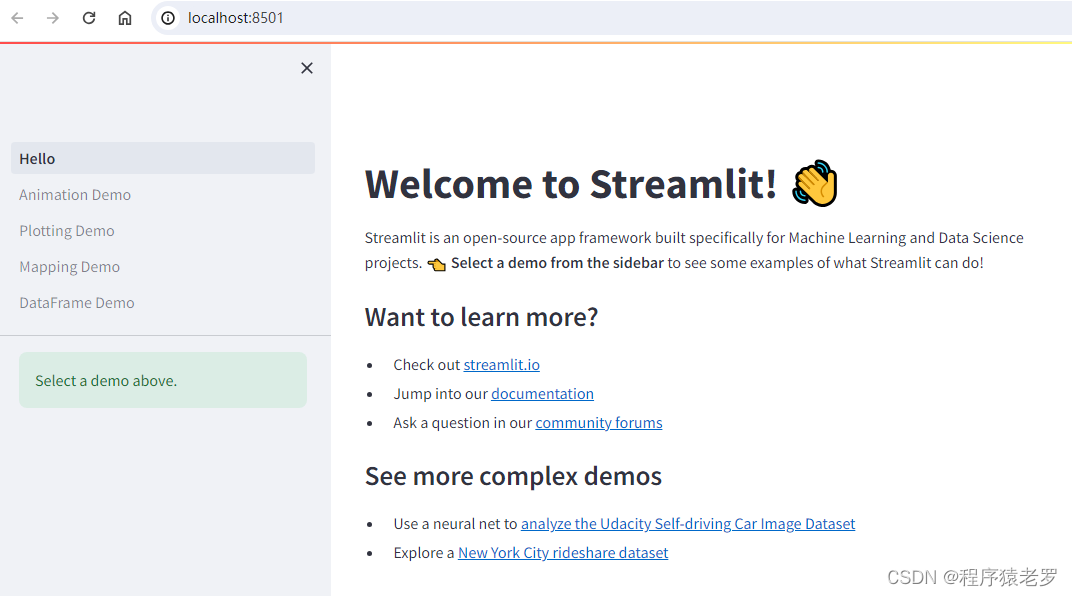Open the Udacity Self-driving Car Image Dataset link
The image size is (1072, 596).
[687, 523]
